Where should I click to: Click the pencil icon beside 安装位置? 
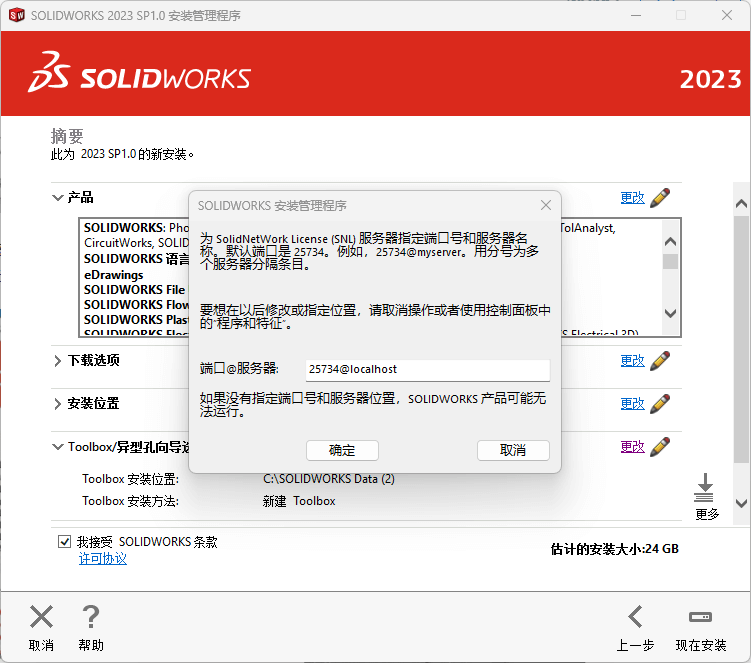click(660, 403)
